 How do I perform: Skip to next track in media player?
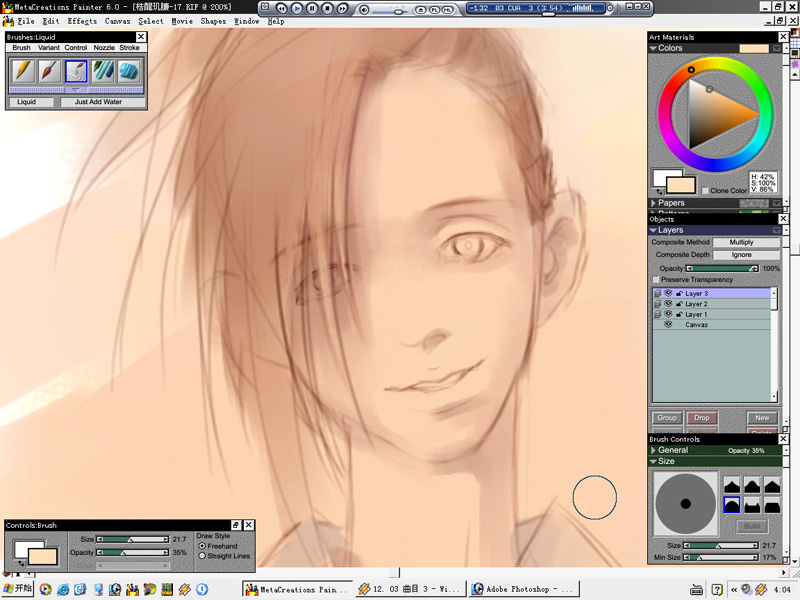342,8
